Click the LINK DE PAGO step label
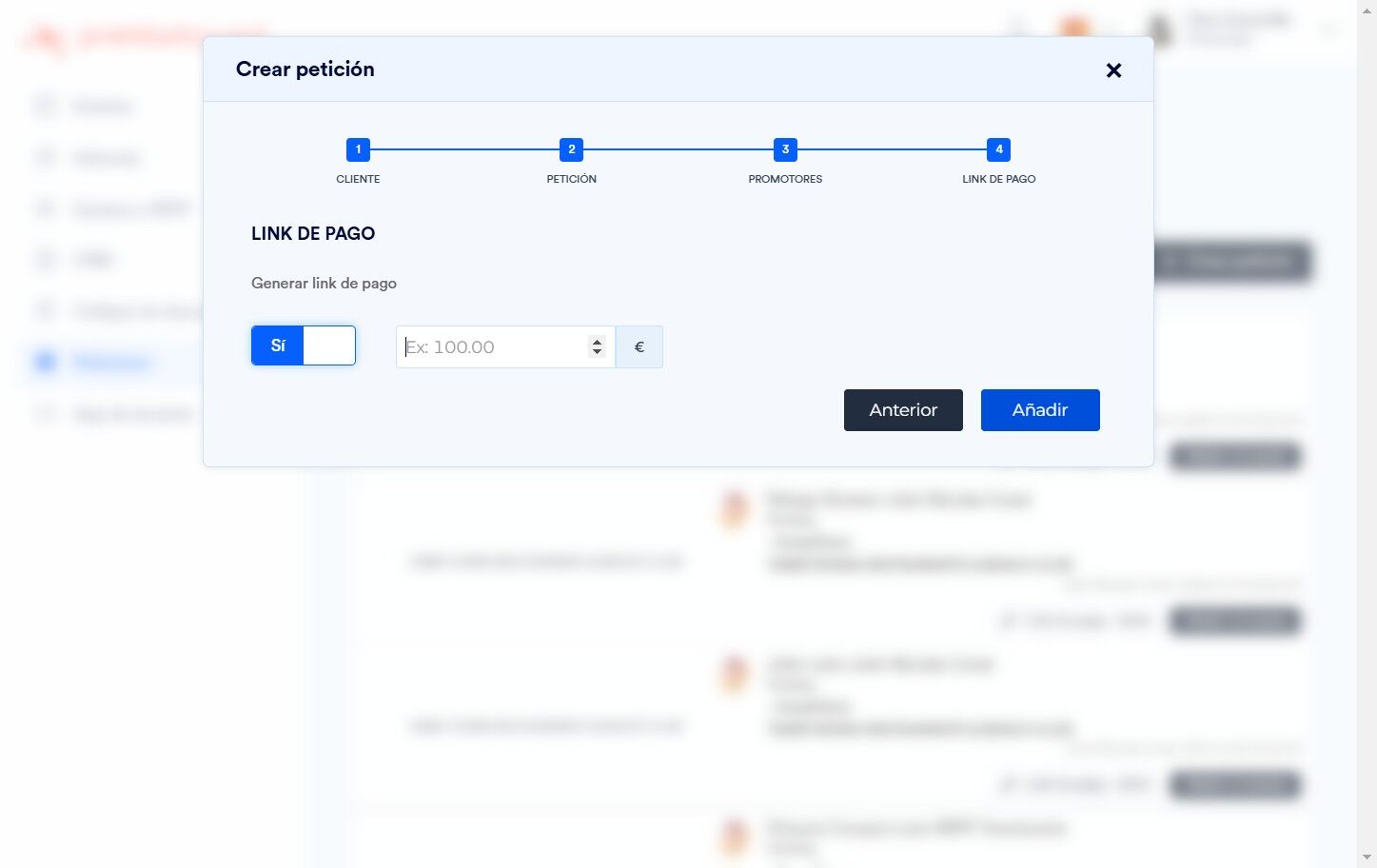 pos(998,179)
